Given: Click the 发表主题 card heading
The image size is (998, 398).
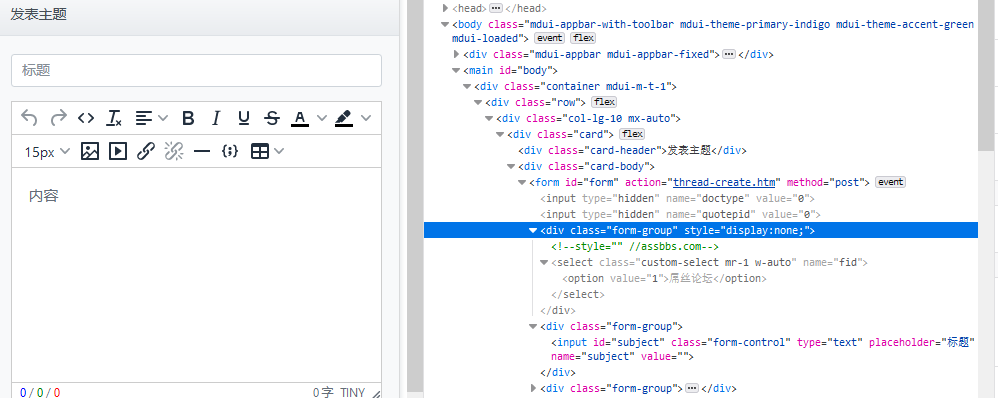Looking at the screenshot, I should [x=39, y=14].
